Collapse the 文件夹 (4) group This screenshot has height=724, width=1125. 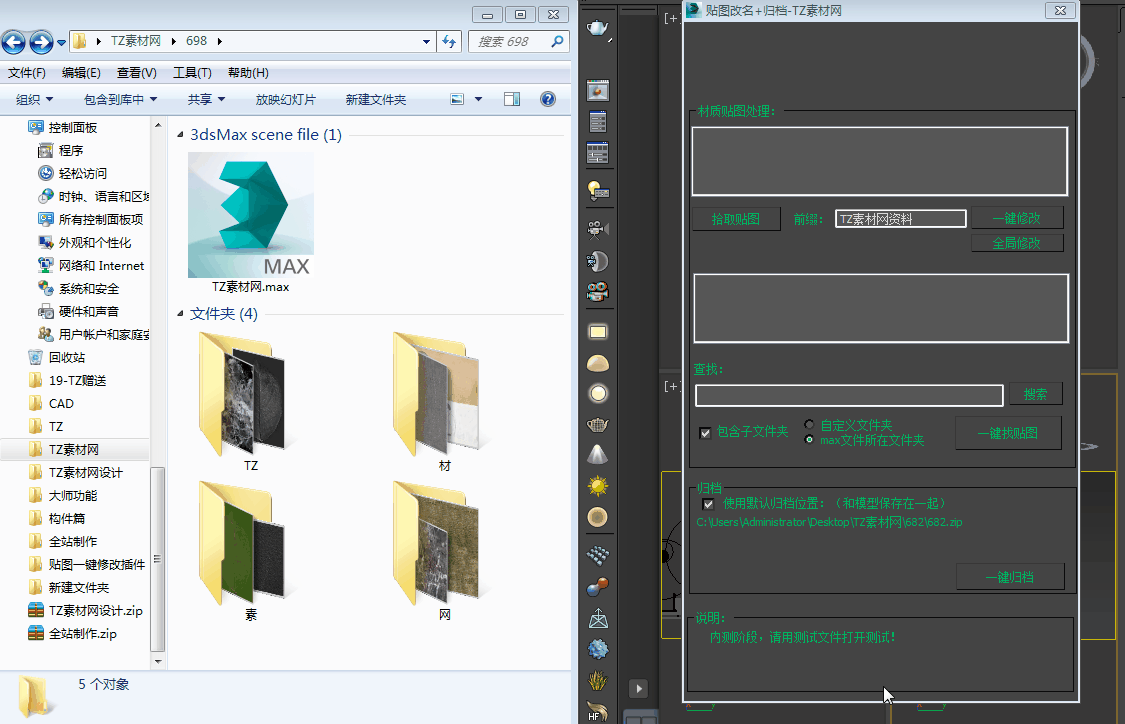(180, 314)
